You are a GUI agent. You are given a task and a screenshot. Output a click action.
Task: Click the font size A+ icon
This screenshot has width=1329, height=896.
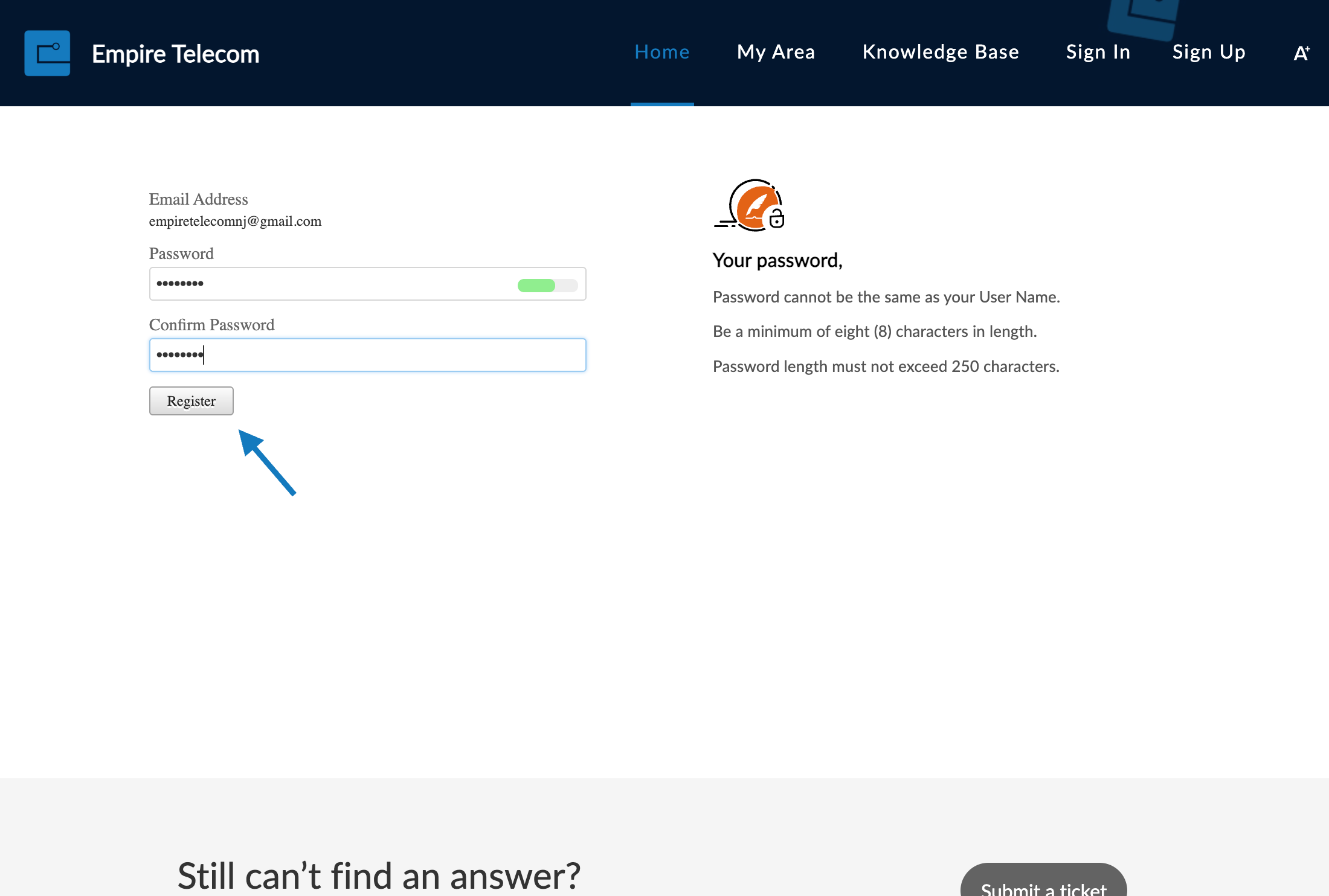click(x=1301, y=53)
